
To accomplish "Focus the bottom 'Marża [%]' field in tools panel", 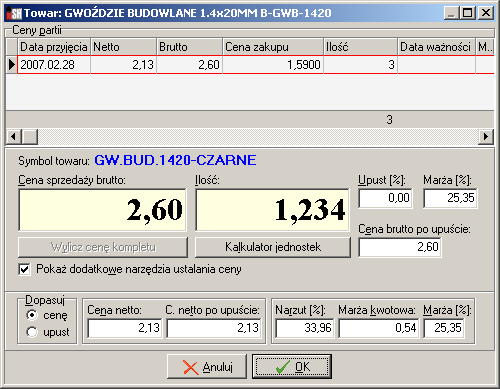I will coord(444,328).
